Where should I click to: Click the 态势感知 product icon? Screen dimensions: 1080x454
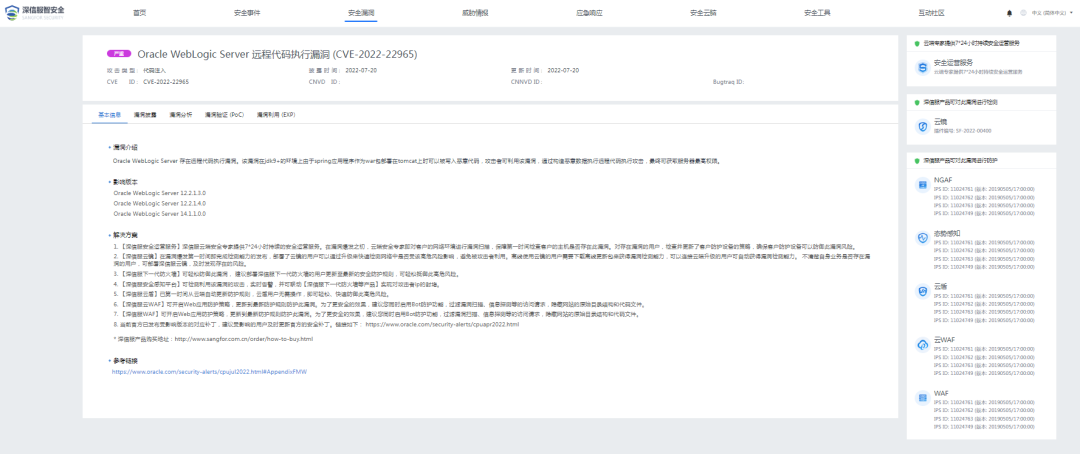coord(922,238)
